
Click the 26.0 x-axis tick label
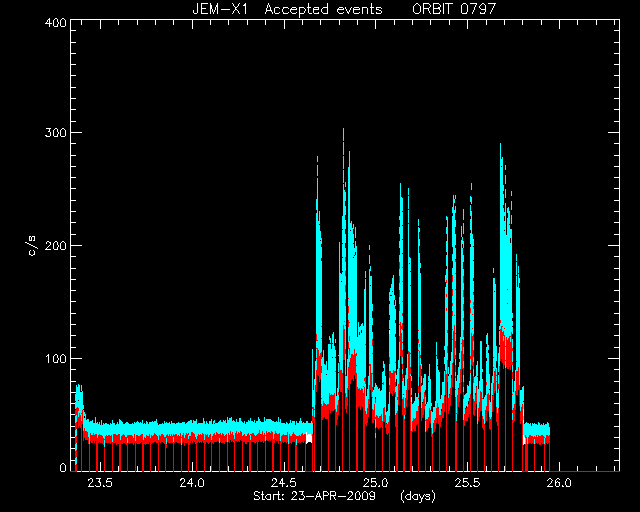(x=559, y=483)
